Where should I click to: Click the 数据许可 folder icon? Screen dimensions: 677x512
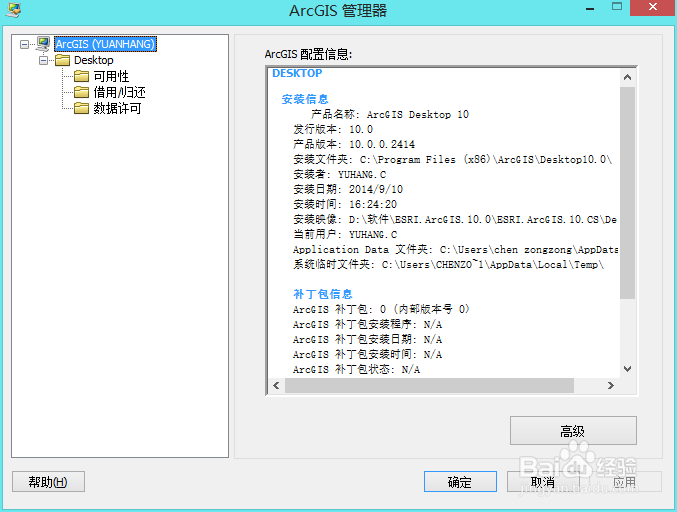[x=81, y=108]
